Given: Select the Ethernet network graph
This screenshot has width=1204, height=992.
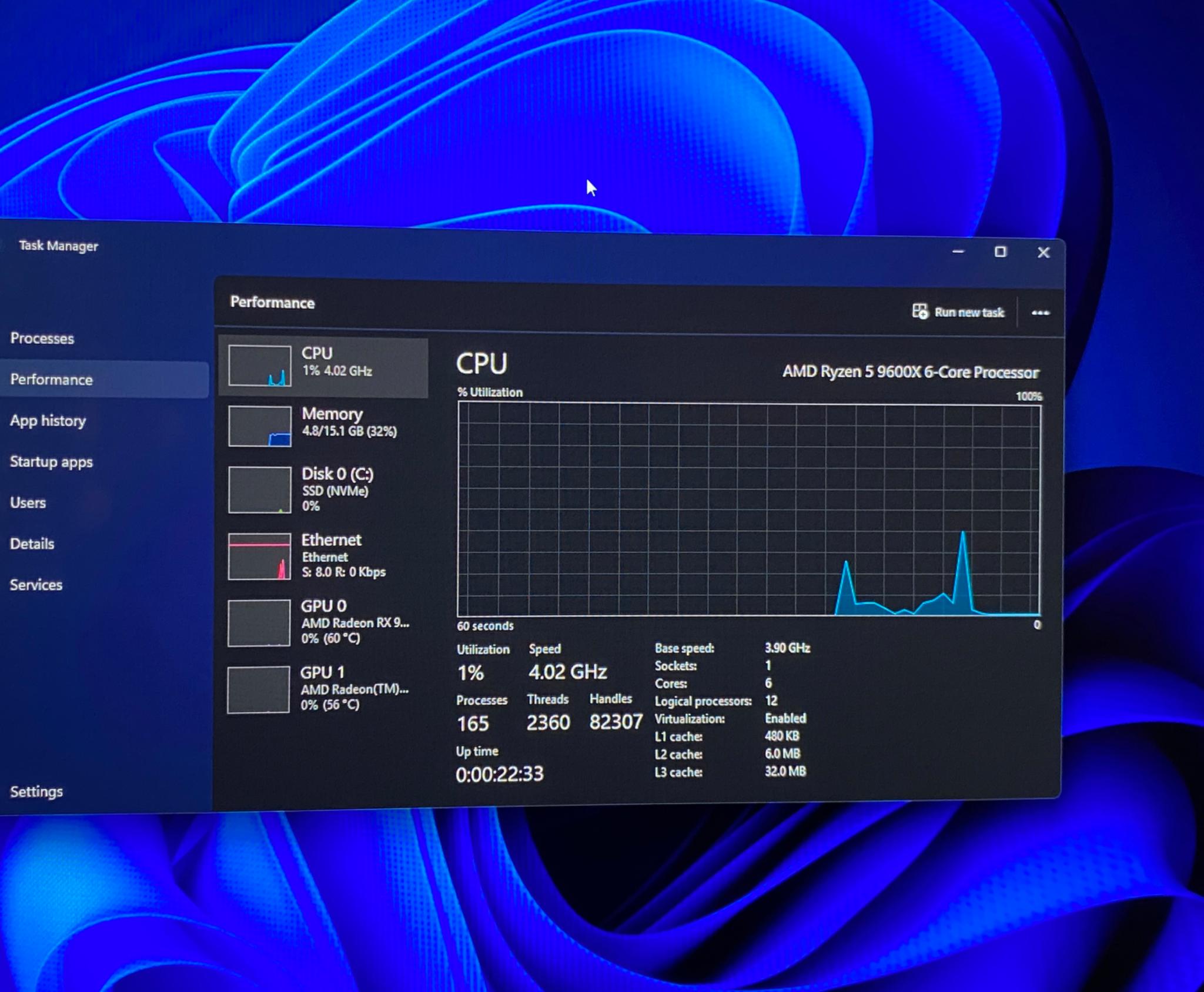Looking at the screenshot, I should 259,556.
